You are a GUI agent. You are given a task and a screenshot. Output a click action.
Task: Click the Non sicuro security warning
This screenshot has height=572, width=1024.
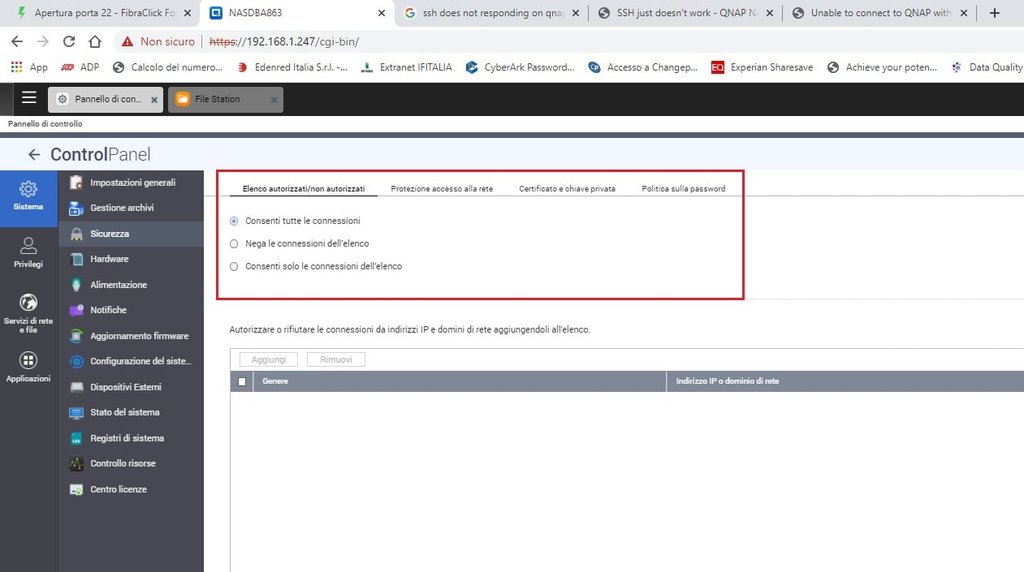point(158,41)
